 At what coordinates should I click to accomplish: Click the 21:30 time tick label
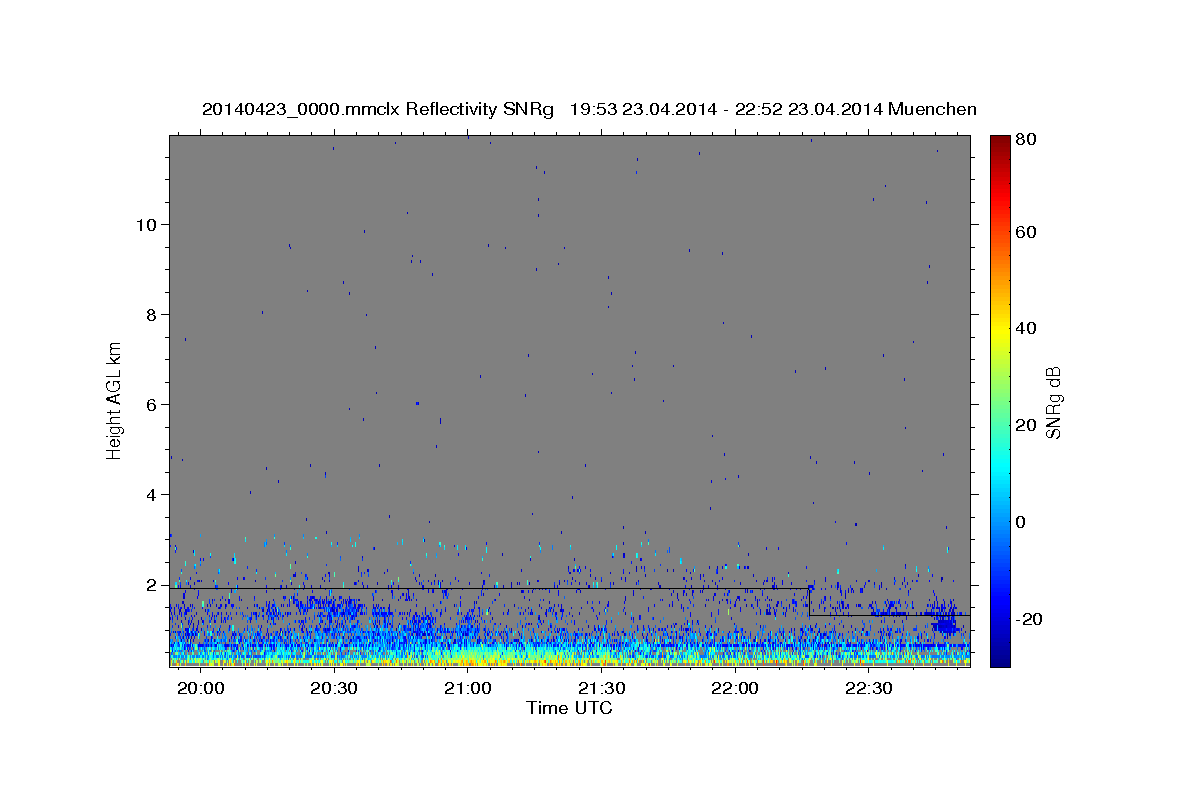602,689
